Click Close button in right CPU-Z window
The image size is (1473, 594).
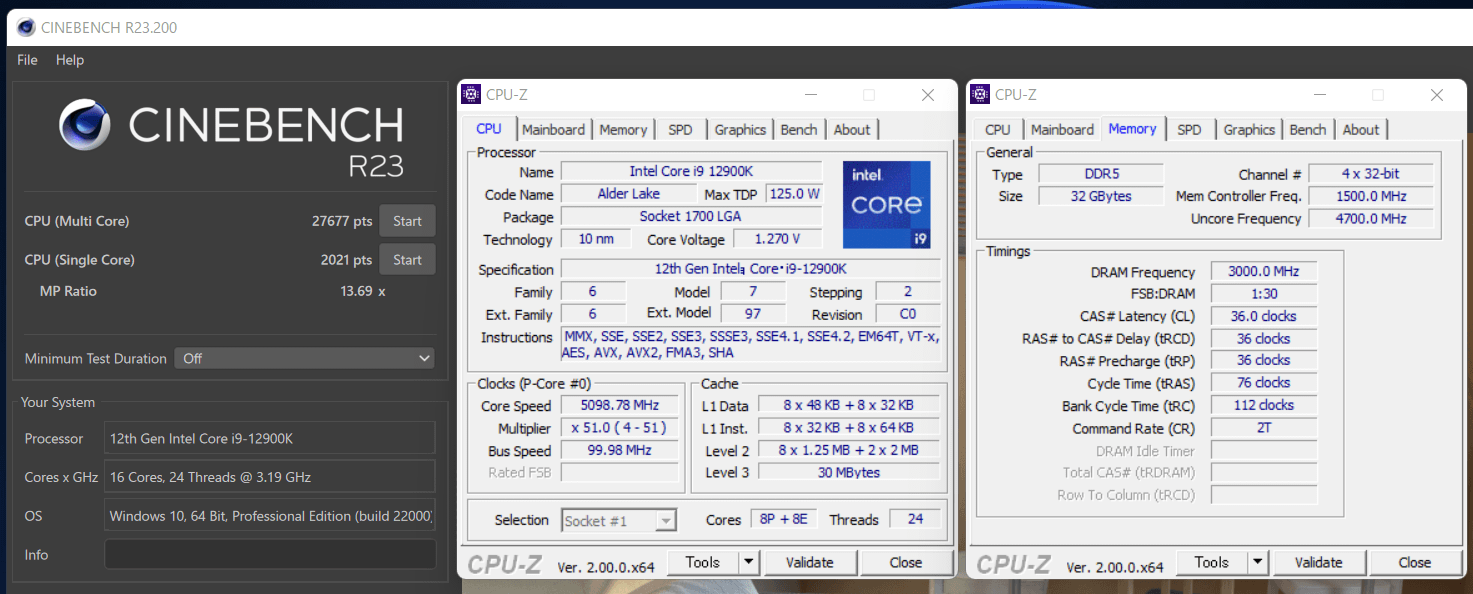coord(1415,562)
